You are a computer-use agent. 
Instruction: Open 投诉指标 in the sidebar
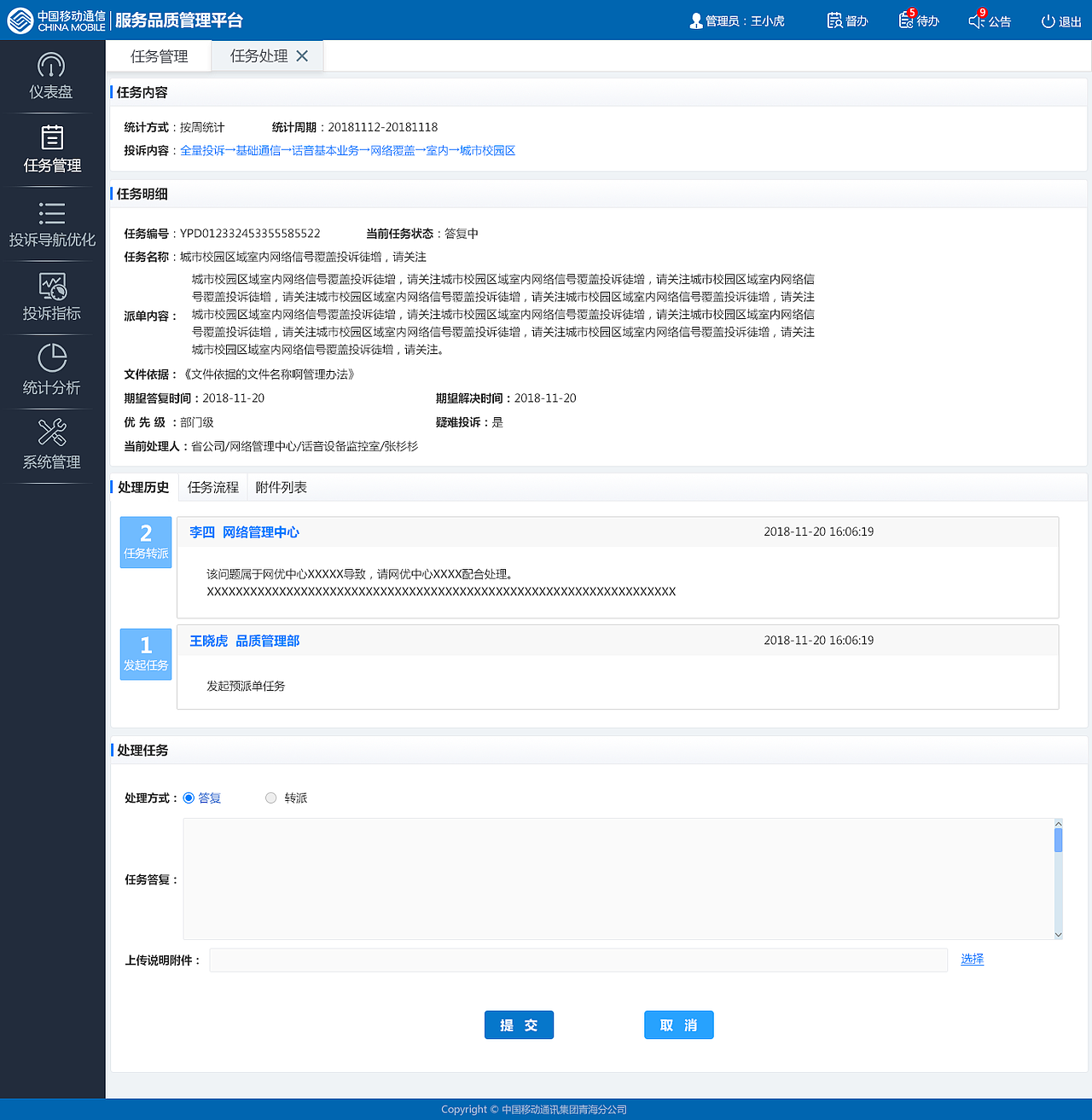coord(52,297)
